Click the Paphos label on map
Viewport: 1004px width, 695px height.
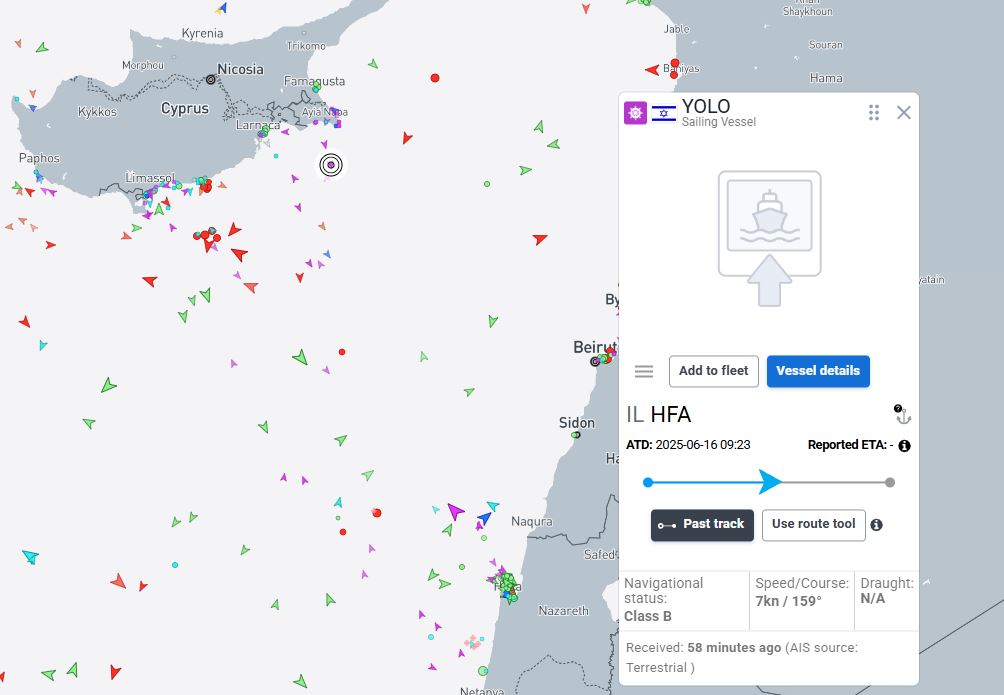(x=39, y=158)
